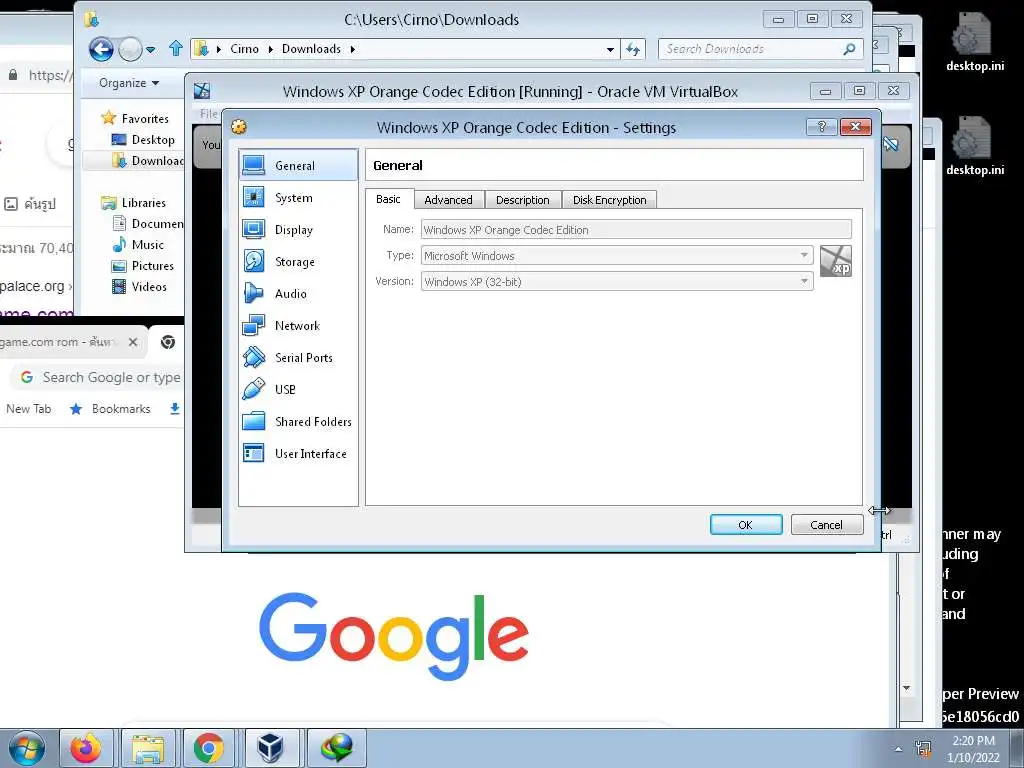Screen dimensions: 1024x768
Task: Open the USB settings category
Action: tap(298, 389)
